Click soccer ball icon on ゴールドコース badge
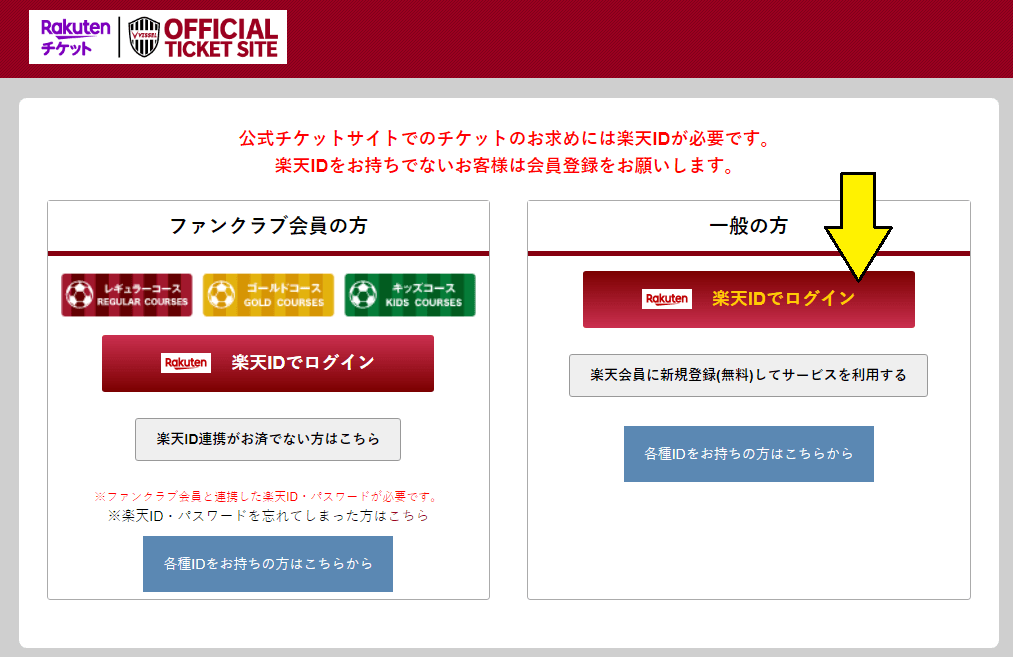 (220, 295)
